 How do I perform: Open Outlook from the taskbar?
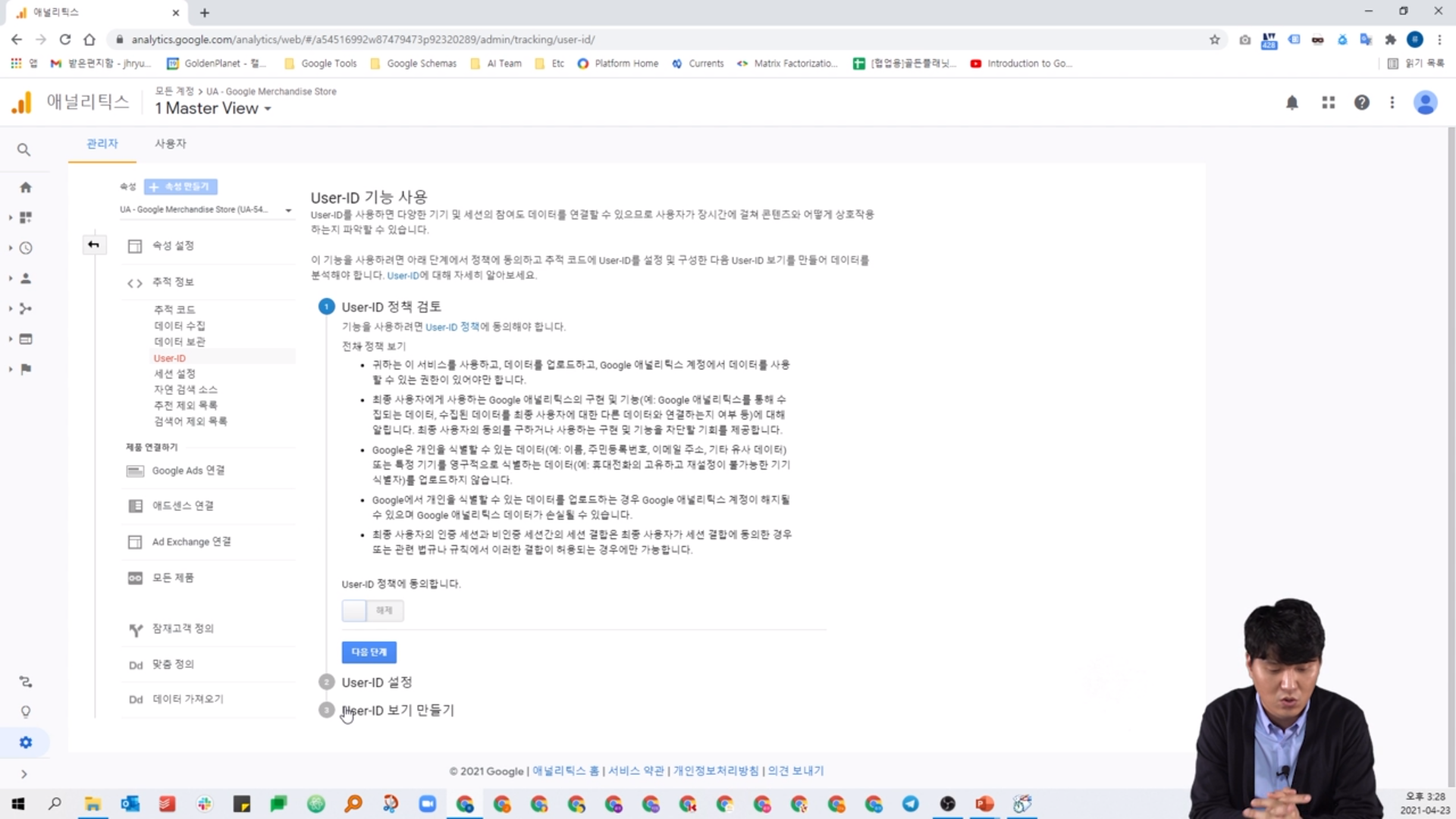point(130,804)
